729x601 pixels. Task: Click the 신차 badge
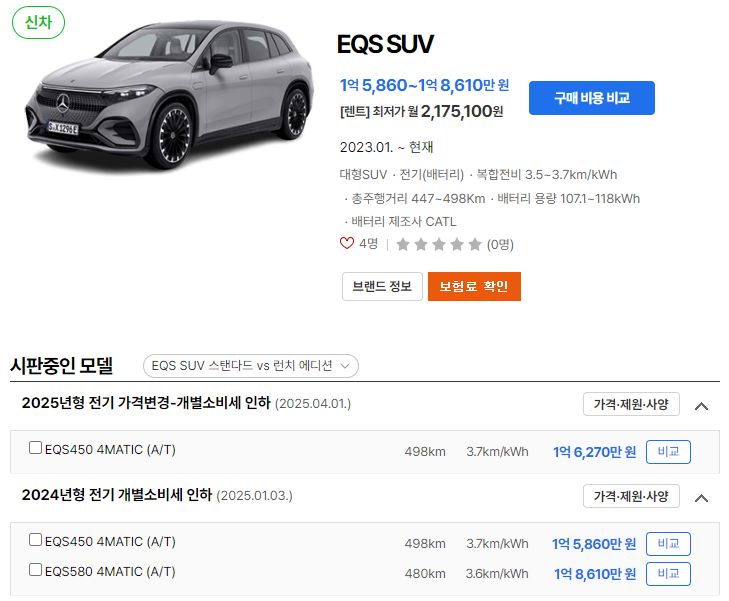(x=38, y=22)
